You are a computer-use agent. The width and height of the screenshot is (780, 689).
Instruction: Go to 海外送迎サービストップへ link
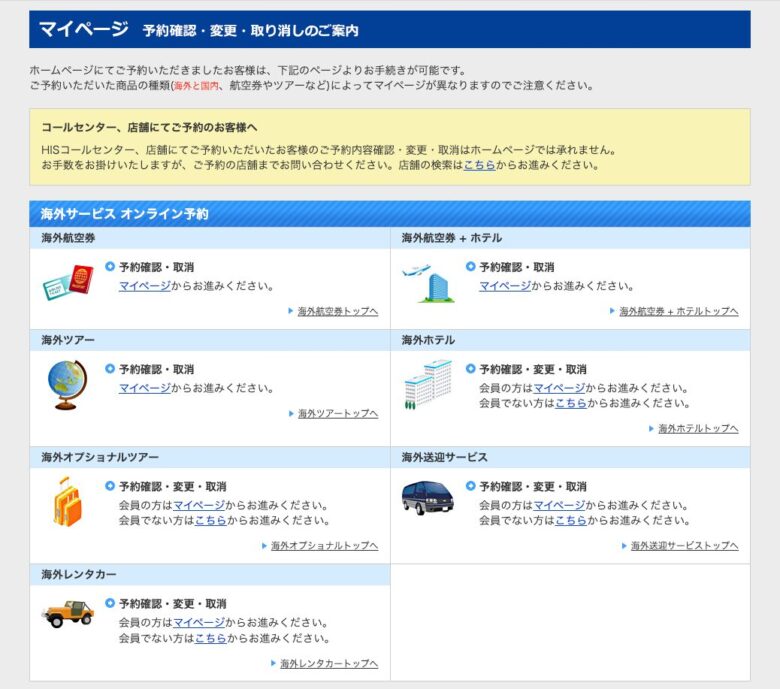(x=684, y=546)
